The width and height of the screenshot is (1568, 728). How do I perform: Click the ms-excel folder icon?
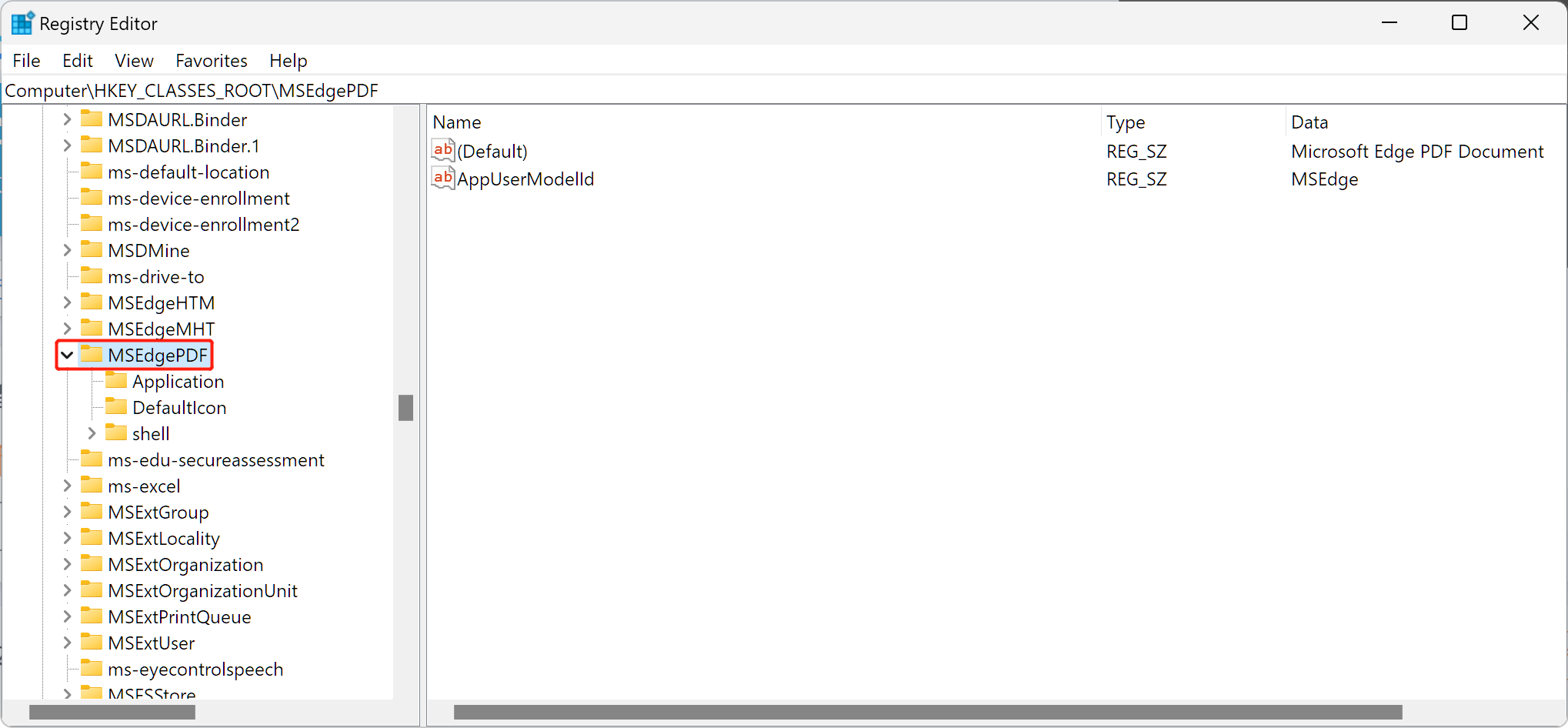click(x=92, y=486)
